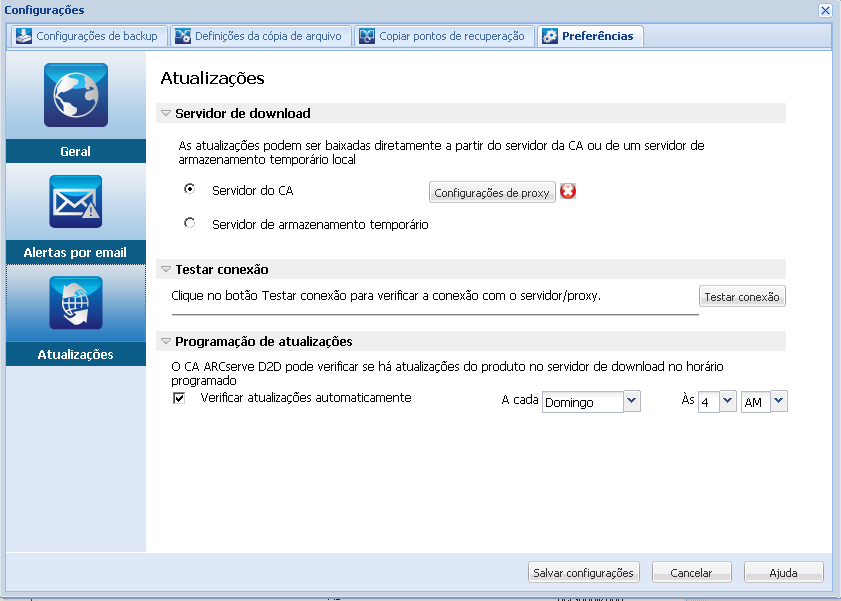Image resolution: width=841 pixels, height=601 pixels.
Task: Click the Domingo day field
Action: [582, 402]
